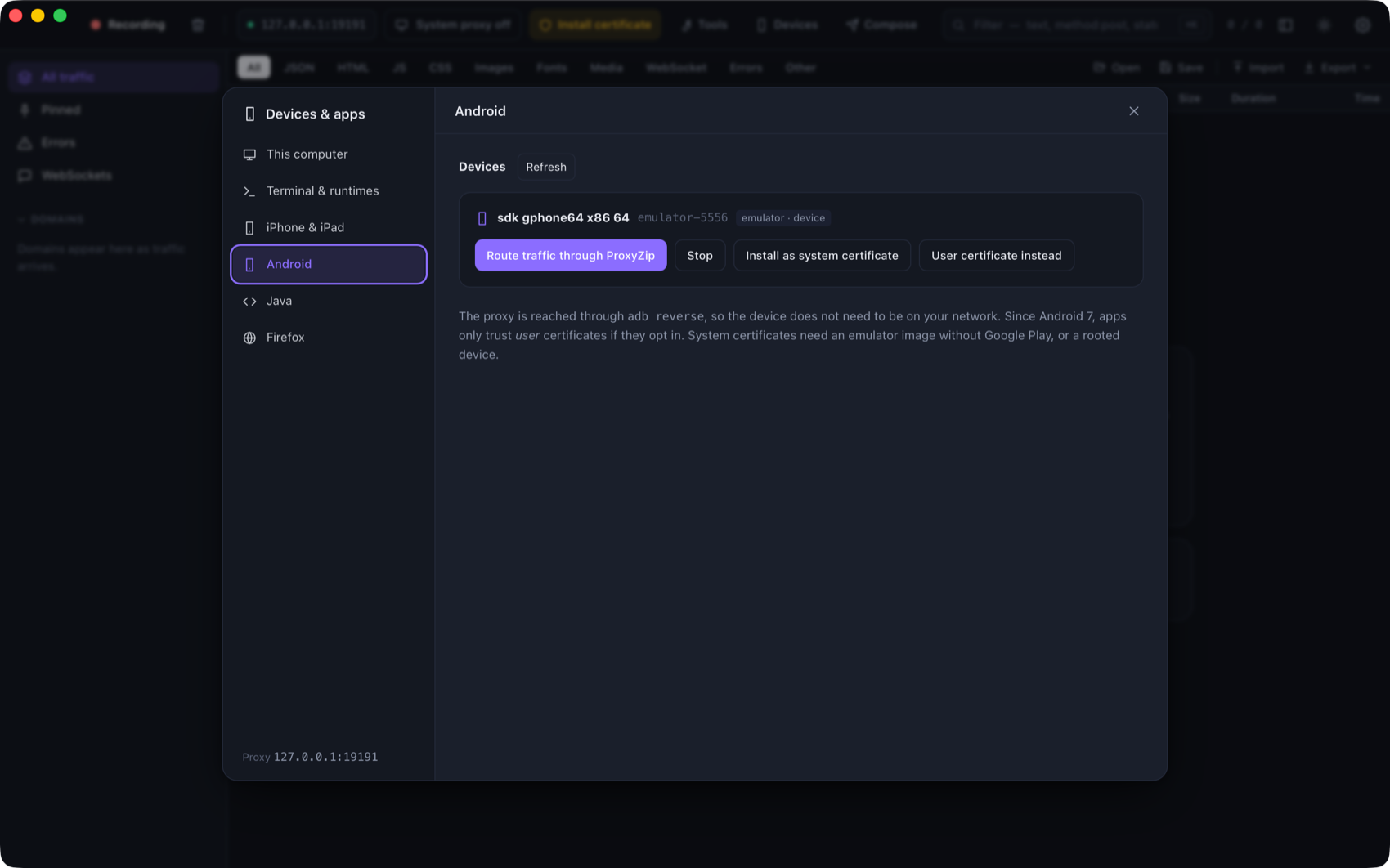Click Save in the session toolbar
The image size is (1390, 868).
(x=1182, y=67)
